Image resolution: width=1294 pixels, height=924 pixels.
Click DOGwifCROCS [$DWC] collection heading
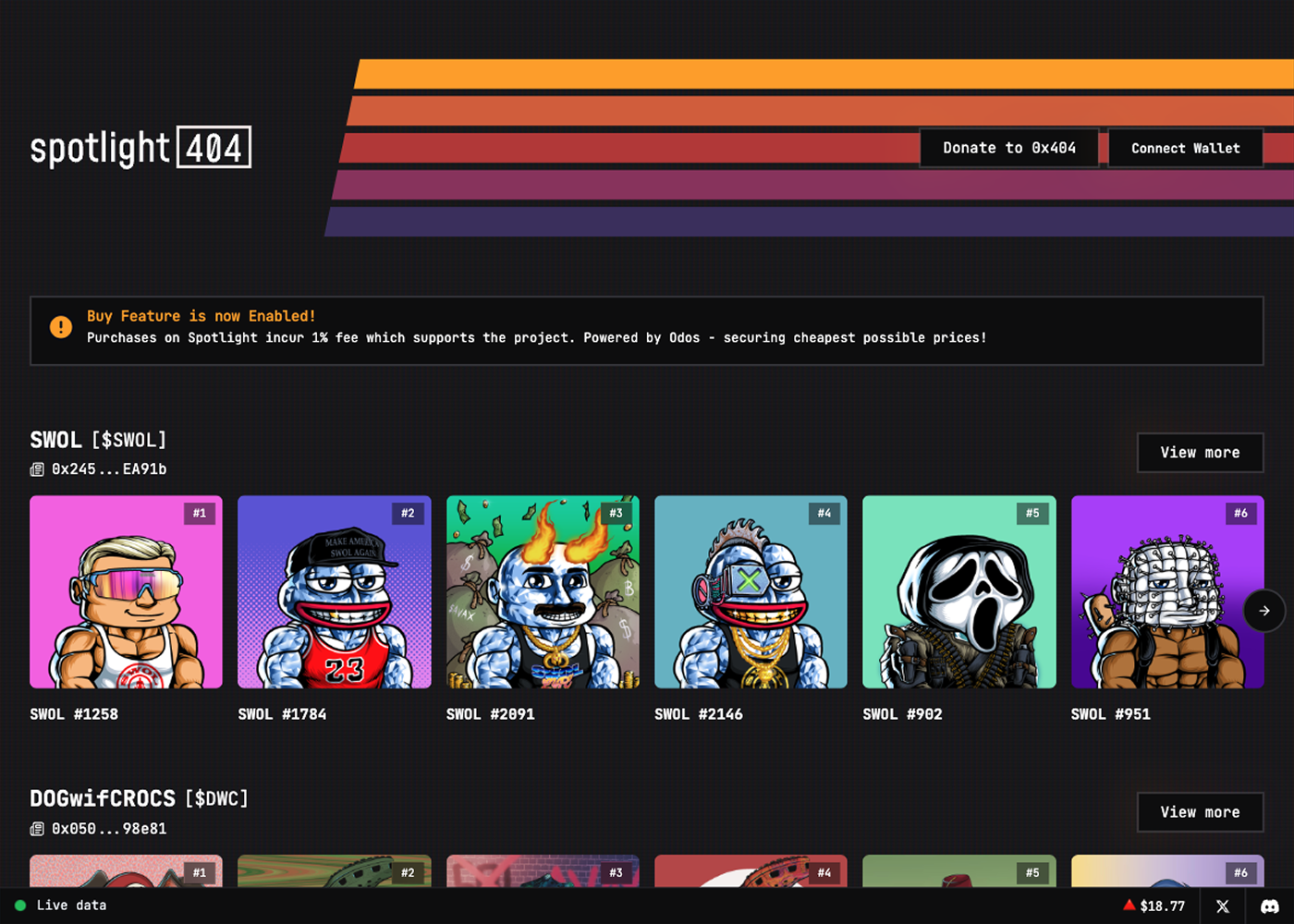point(139,798)
